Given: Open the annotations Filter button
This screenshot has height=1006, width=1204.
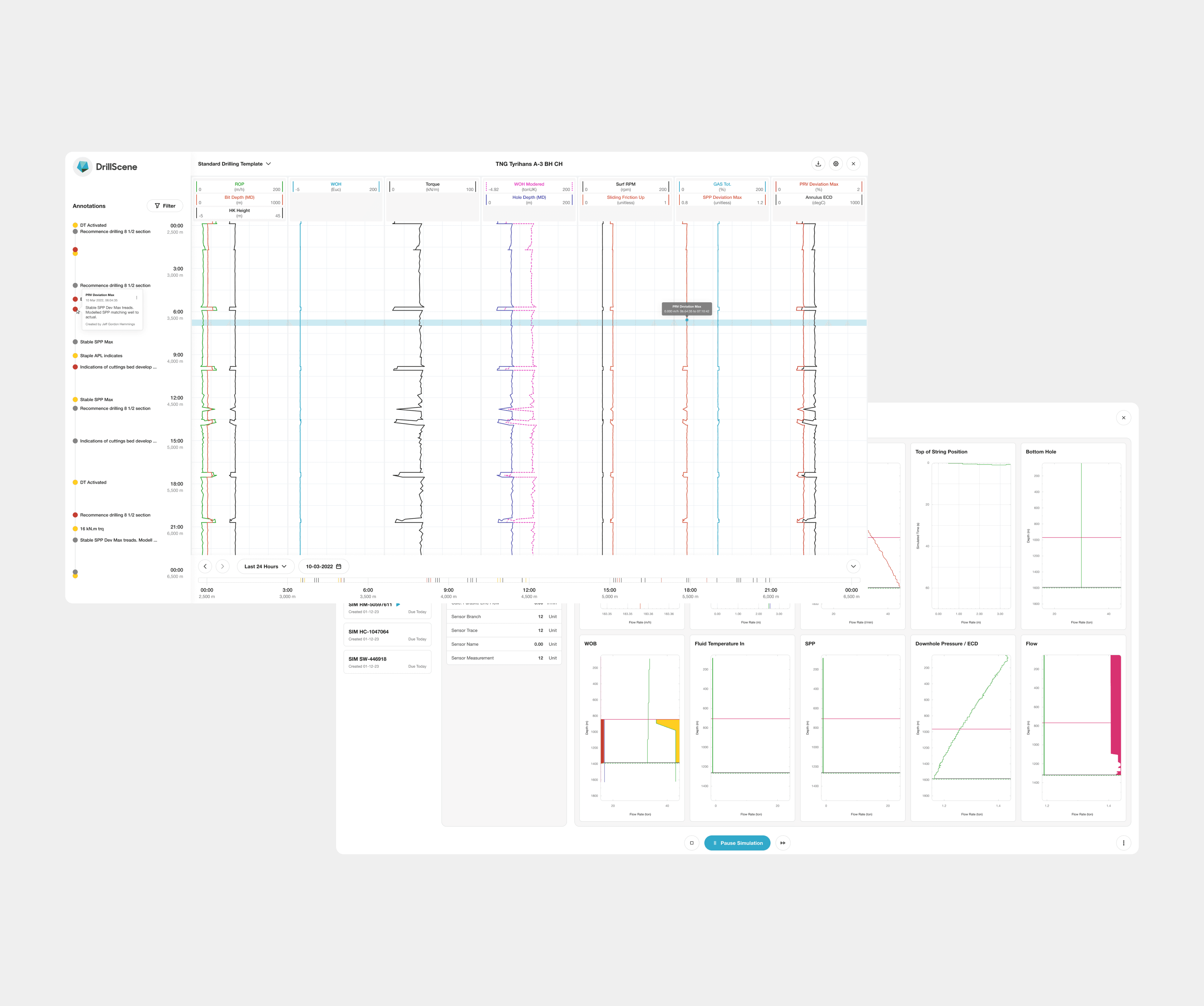Looking at the screenshot, I should [x=165, y=206].
